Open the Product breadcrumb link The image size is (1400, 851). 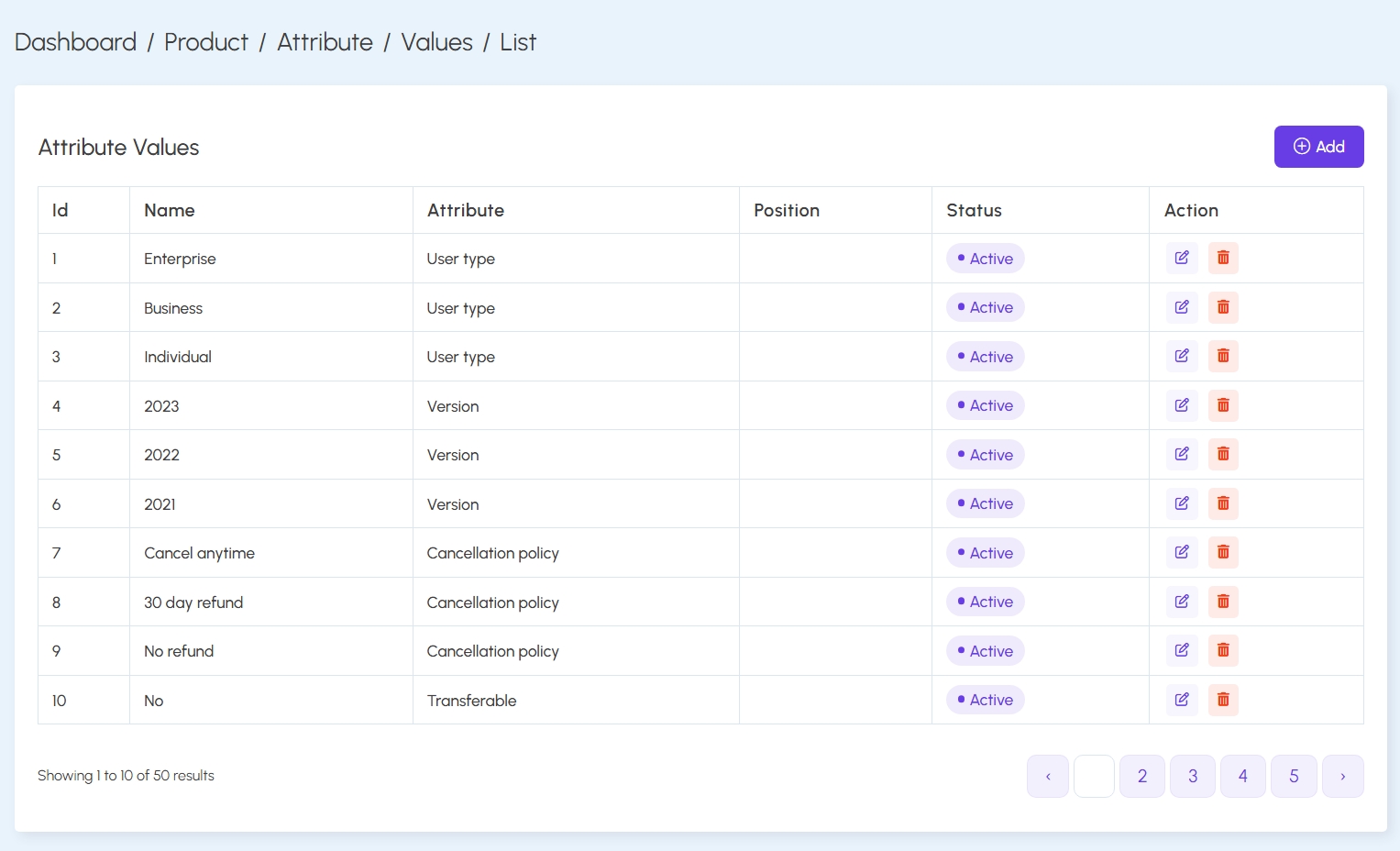(x=206, y=42)
